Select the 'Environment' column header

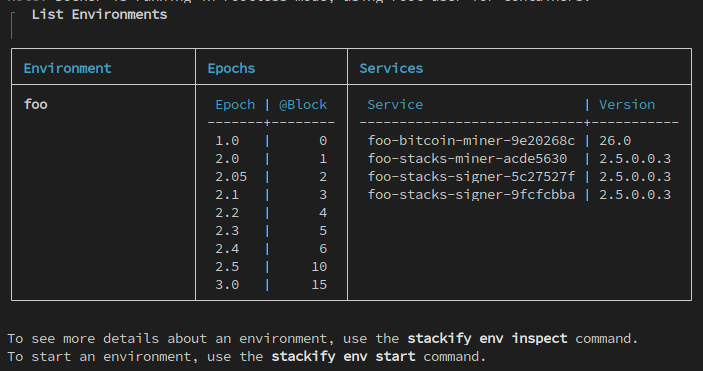tap(67, 68)
